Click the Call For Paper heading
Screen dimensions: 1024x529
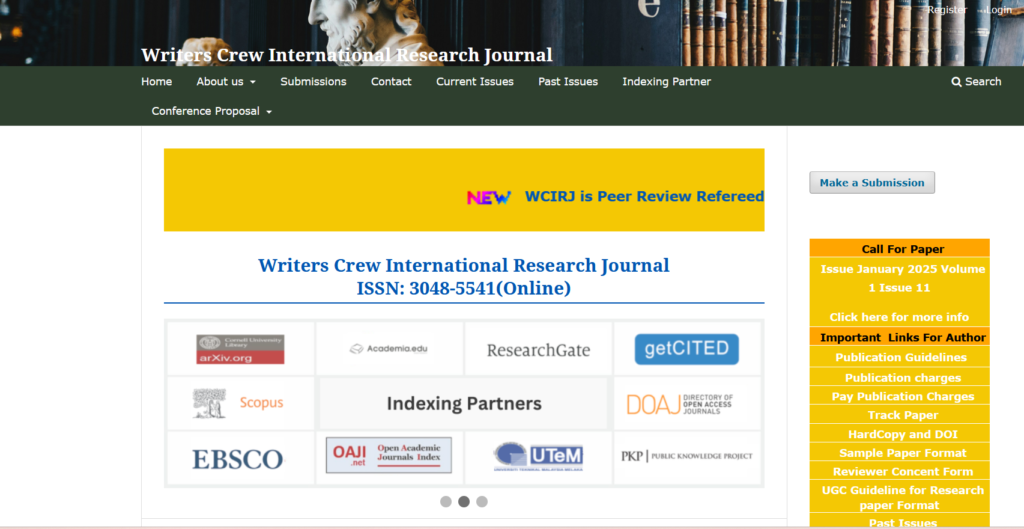(x=903, y=249)
